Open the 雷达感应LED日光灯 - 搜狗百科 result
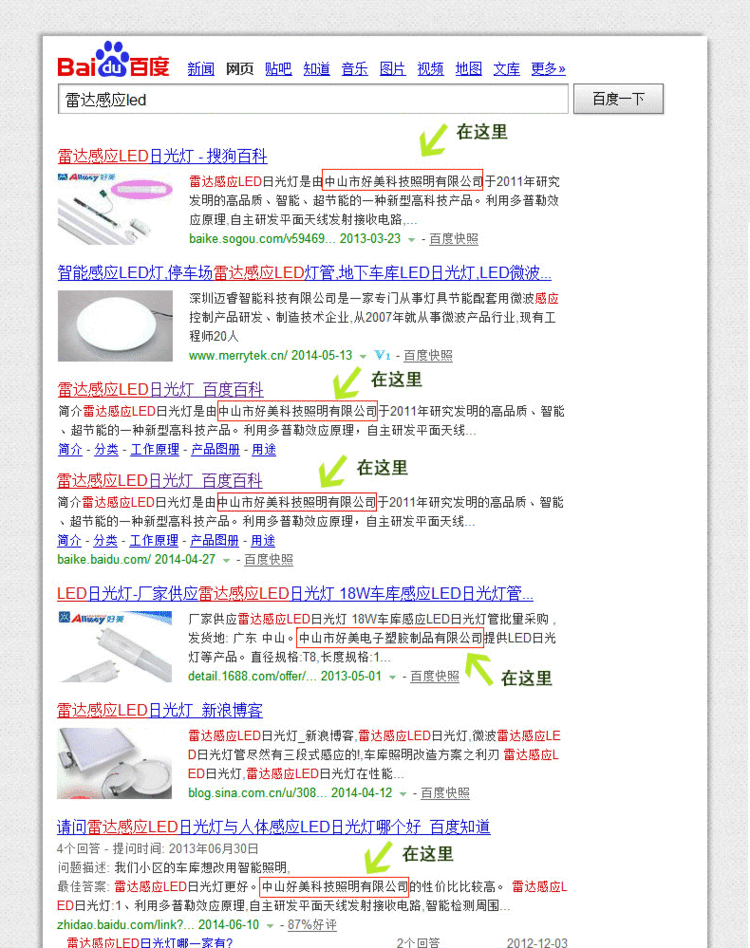This screenshot has height=948, width=750. pyautogui.click(x=162, y=156)
